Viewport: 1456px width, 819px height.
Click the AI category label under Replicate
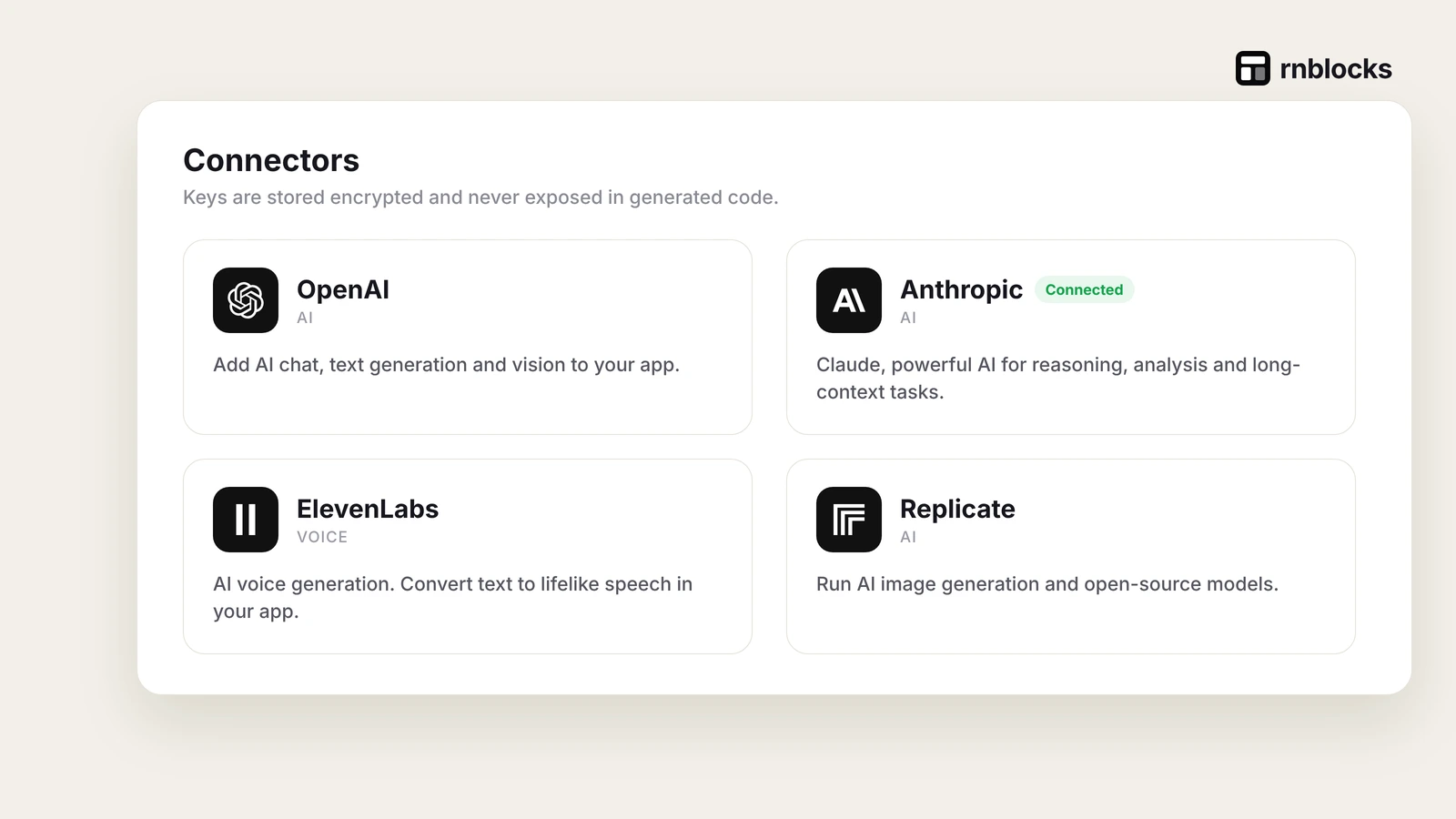[x=908, y=537]
